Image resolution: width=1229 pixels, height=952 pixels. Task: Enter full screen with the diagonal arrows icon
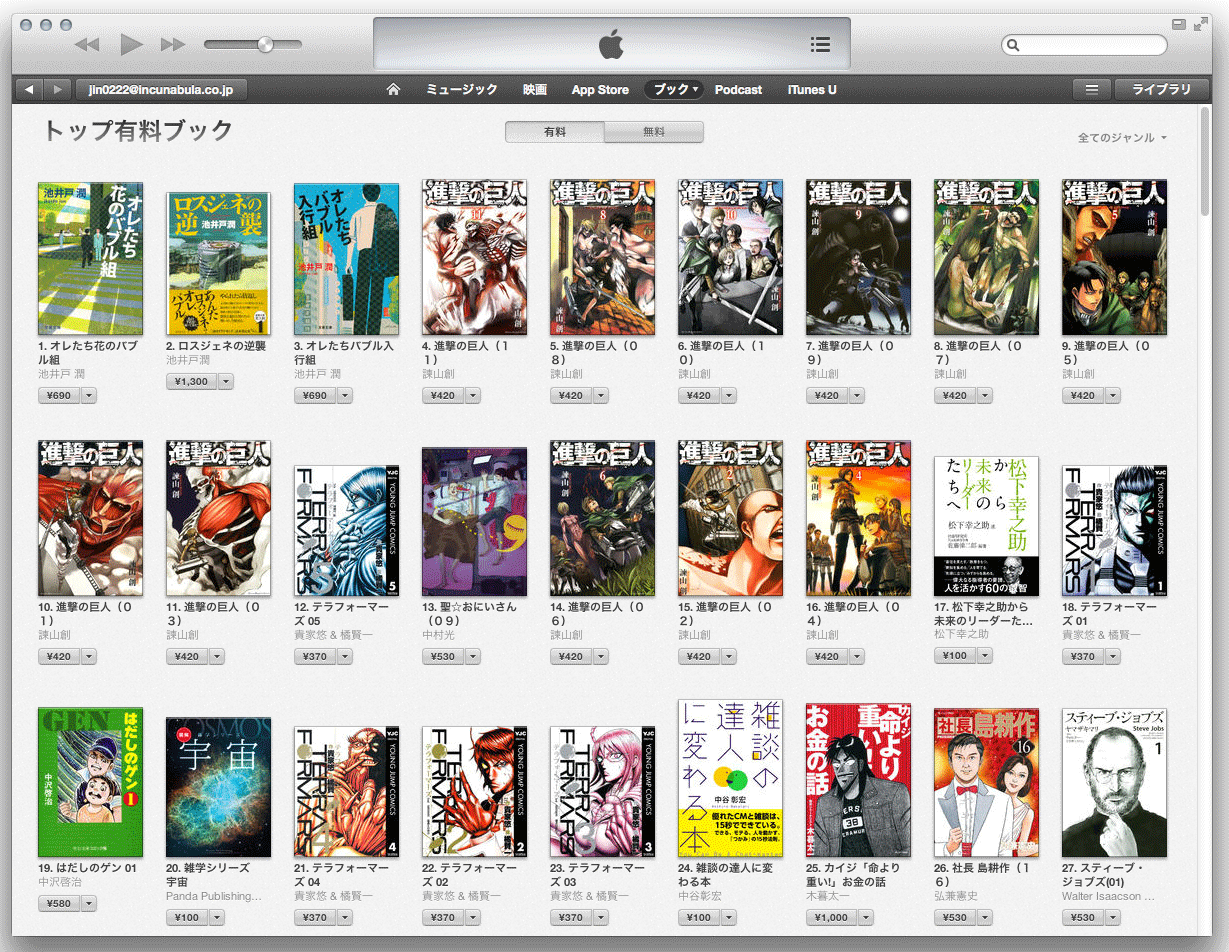pyautogui.click(x=1200, y=24)
